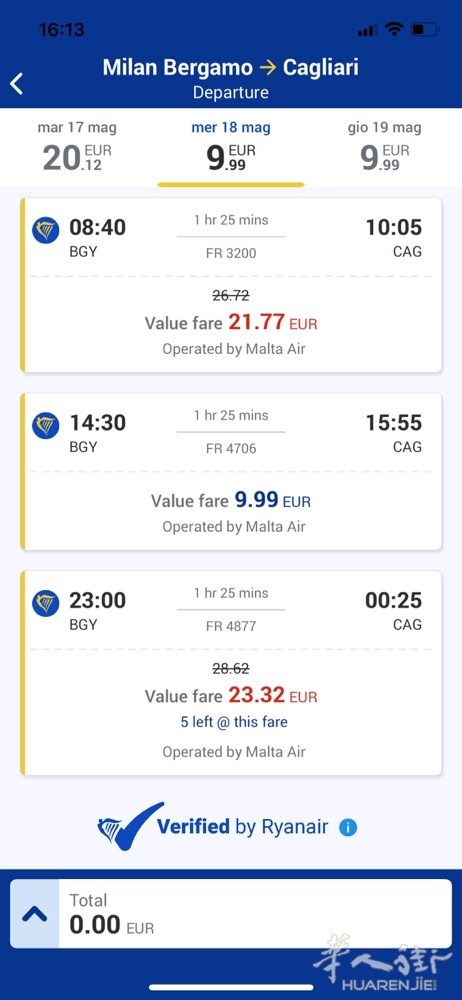462x1000 pixels.
Task: Open the Verified by Ryanair info icon
Action: 348,828
